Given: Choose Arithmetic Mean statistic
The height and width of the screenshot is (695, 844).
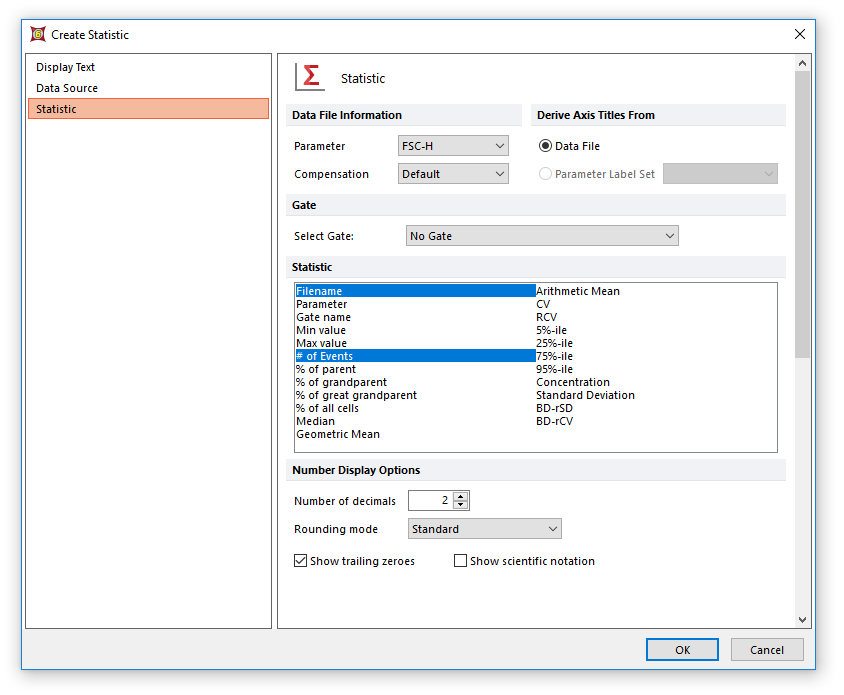Looking at the screenshot, I should click(578, 291).
